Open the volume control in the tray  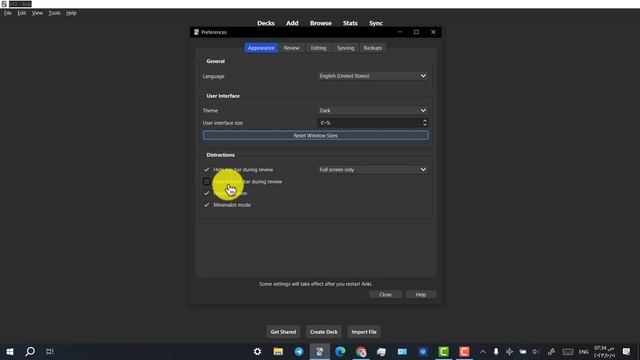pos(536,351)
